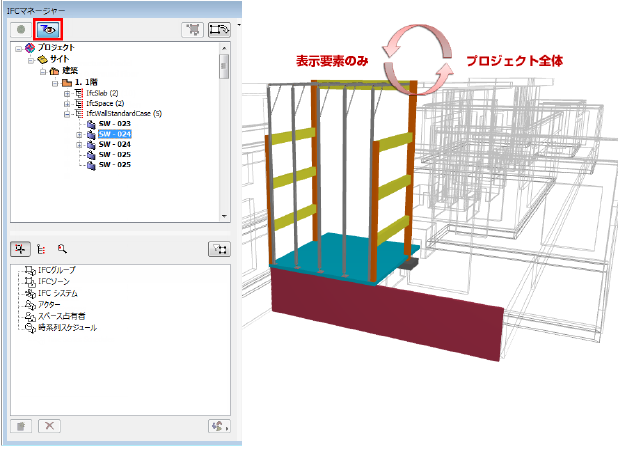Click the IfcSlab type icon

coord(79,93)
